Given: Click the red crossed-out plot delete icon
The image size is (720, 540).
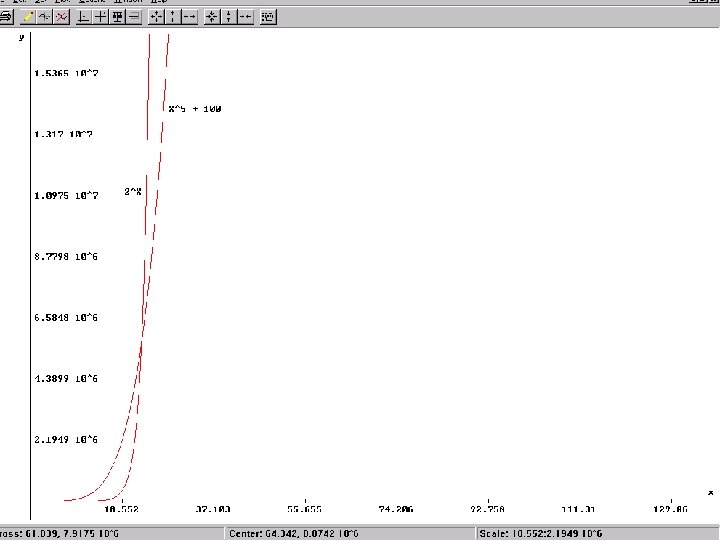Looking at the screenshot, I should point(62,17).
